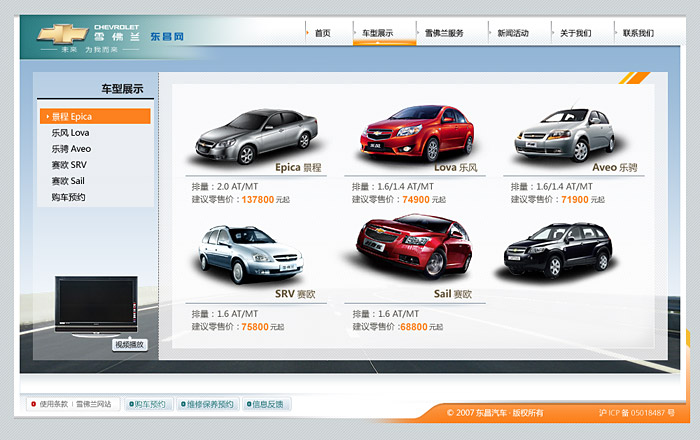This screenshot has height=440, width=700.
Task: Click the 维修保养预约 footer button
Action: 208,404
